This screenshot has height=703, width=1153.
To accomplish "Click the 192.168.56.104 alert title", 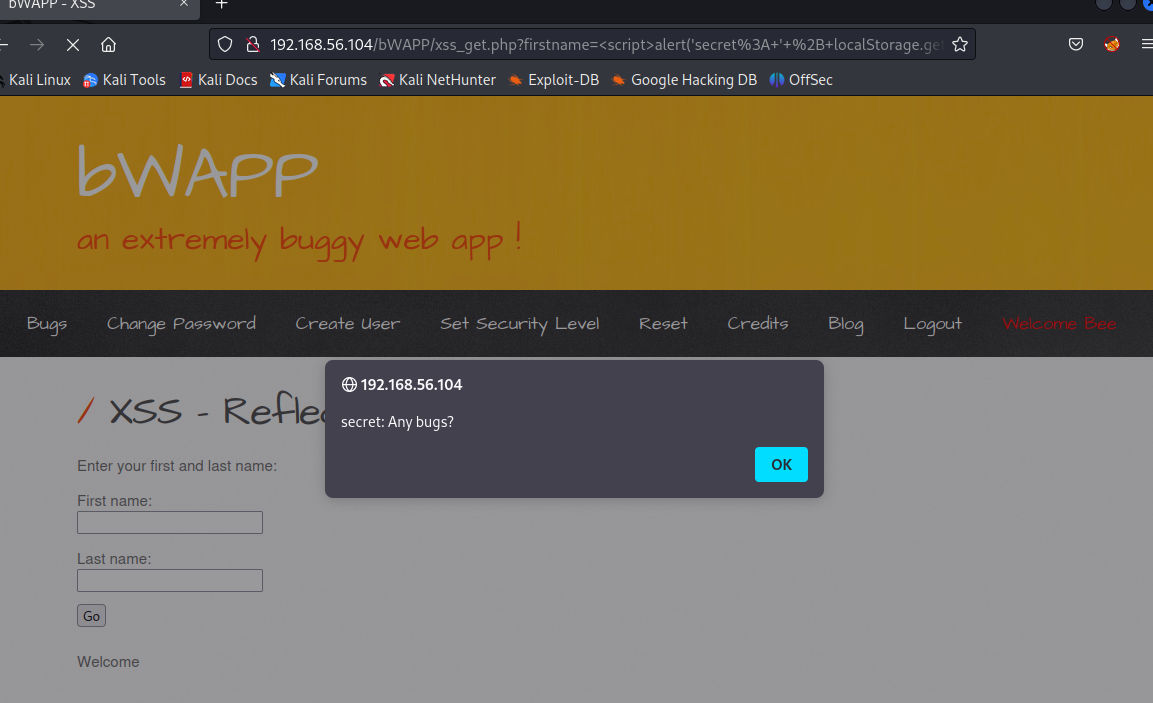I will point(411,385).
